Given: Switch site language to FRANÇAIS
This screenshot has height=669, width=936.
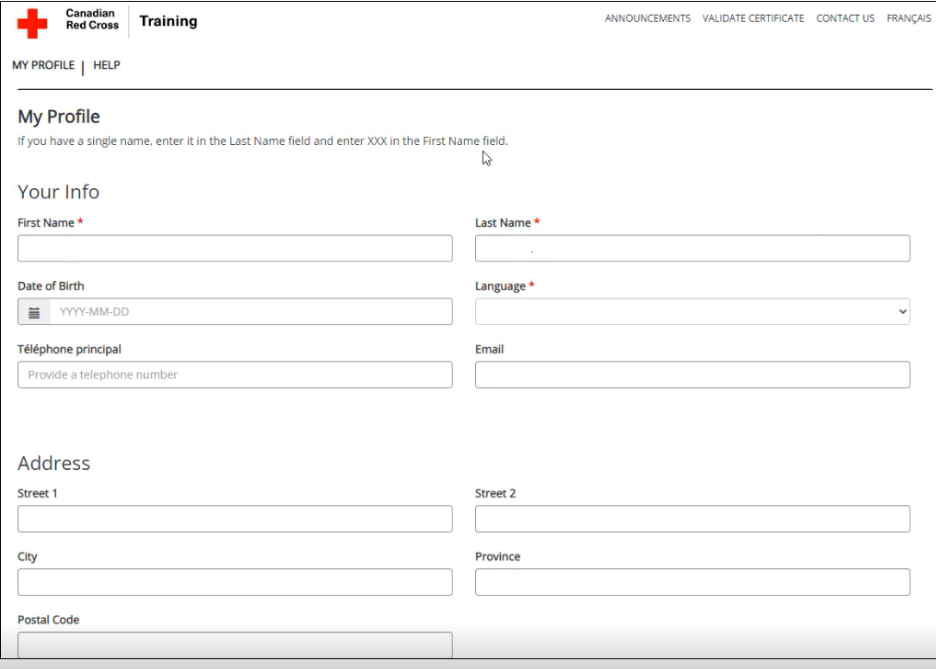Looking at the screenshot, I should click(x=907, y=17).
